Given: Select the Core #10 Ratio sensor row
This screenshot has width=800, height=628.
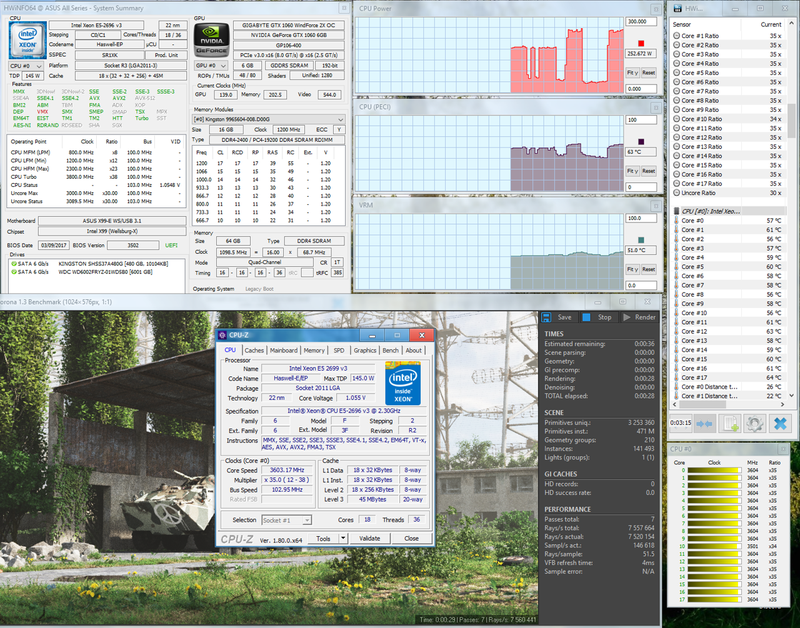Looking at the screenshot, I should 728,119.
